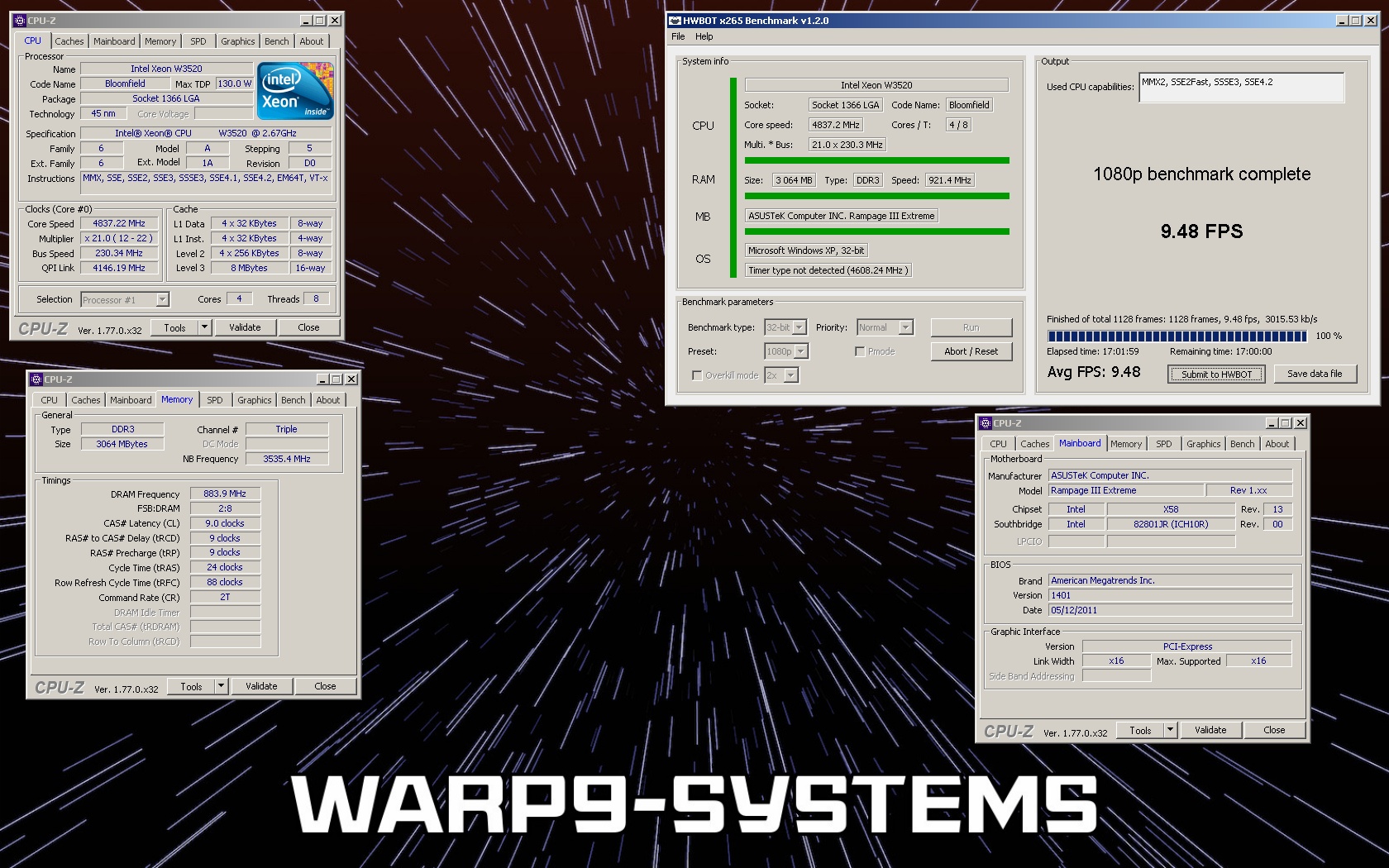Switch to Caches tab in top-left CPU-Z
Viewport: 1389px width, 868px height.
(69, 41)
